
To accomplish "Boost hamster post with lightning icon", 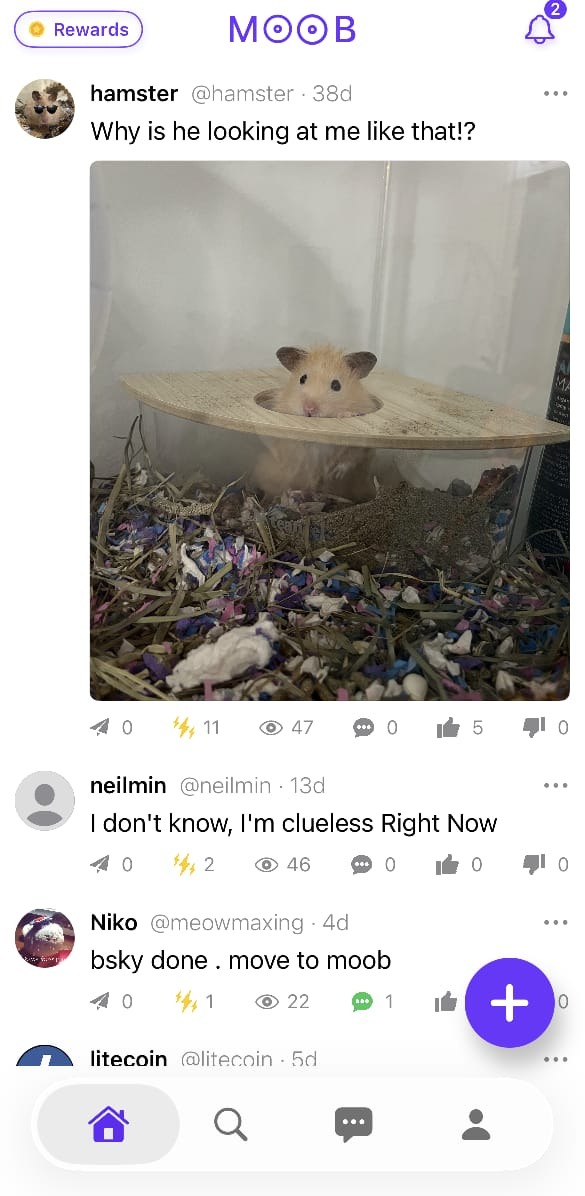I will 184,728.
